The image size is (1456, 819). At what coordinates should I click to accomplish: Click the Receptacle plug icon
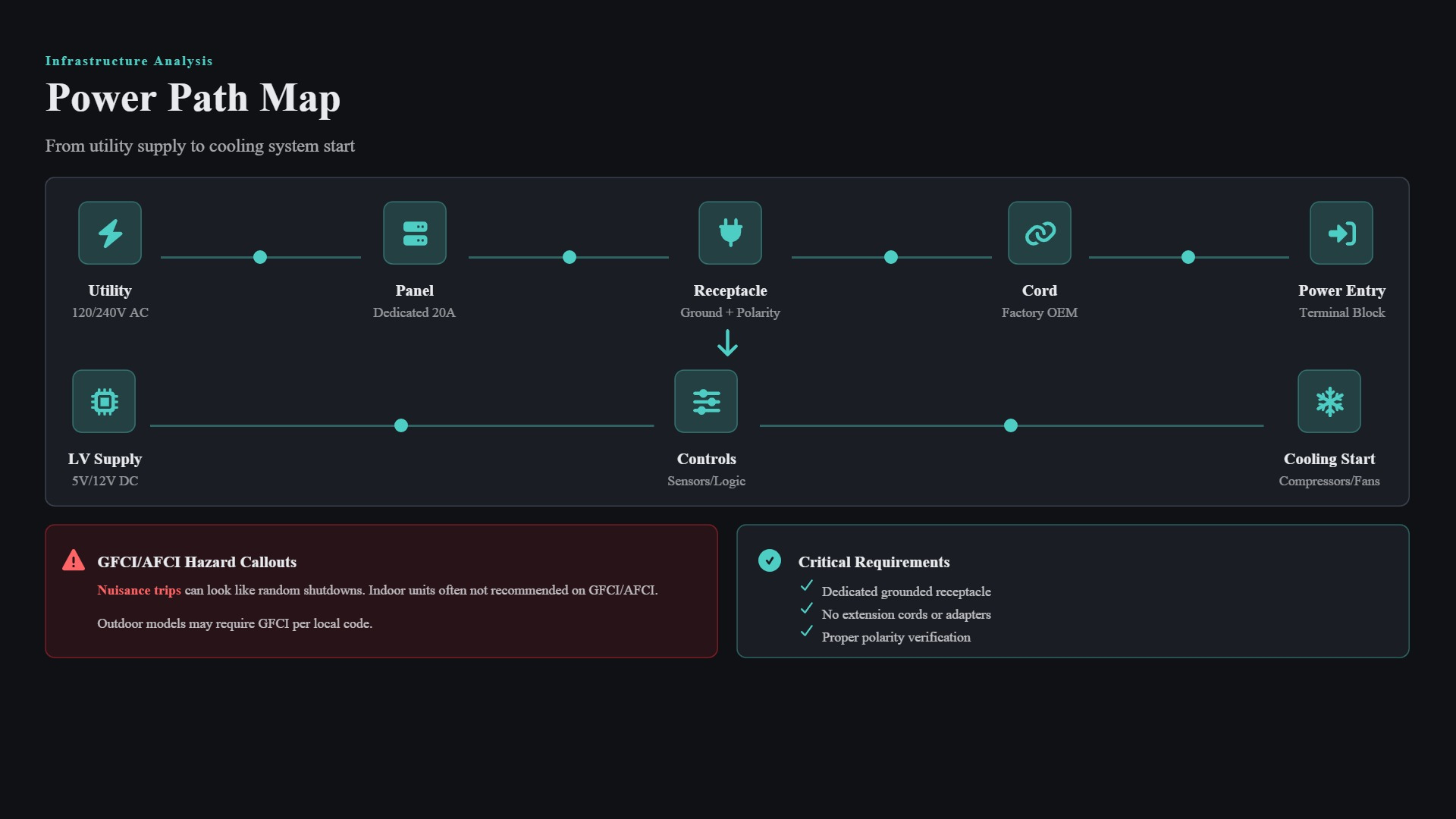tap(730, 233)
